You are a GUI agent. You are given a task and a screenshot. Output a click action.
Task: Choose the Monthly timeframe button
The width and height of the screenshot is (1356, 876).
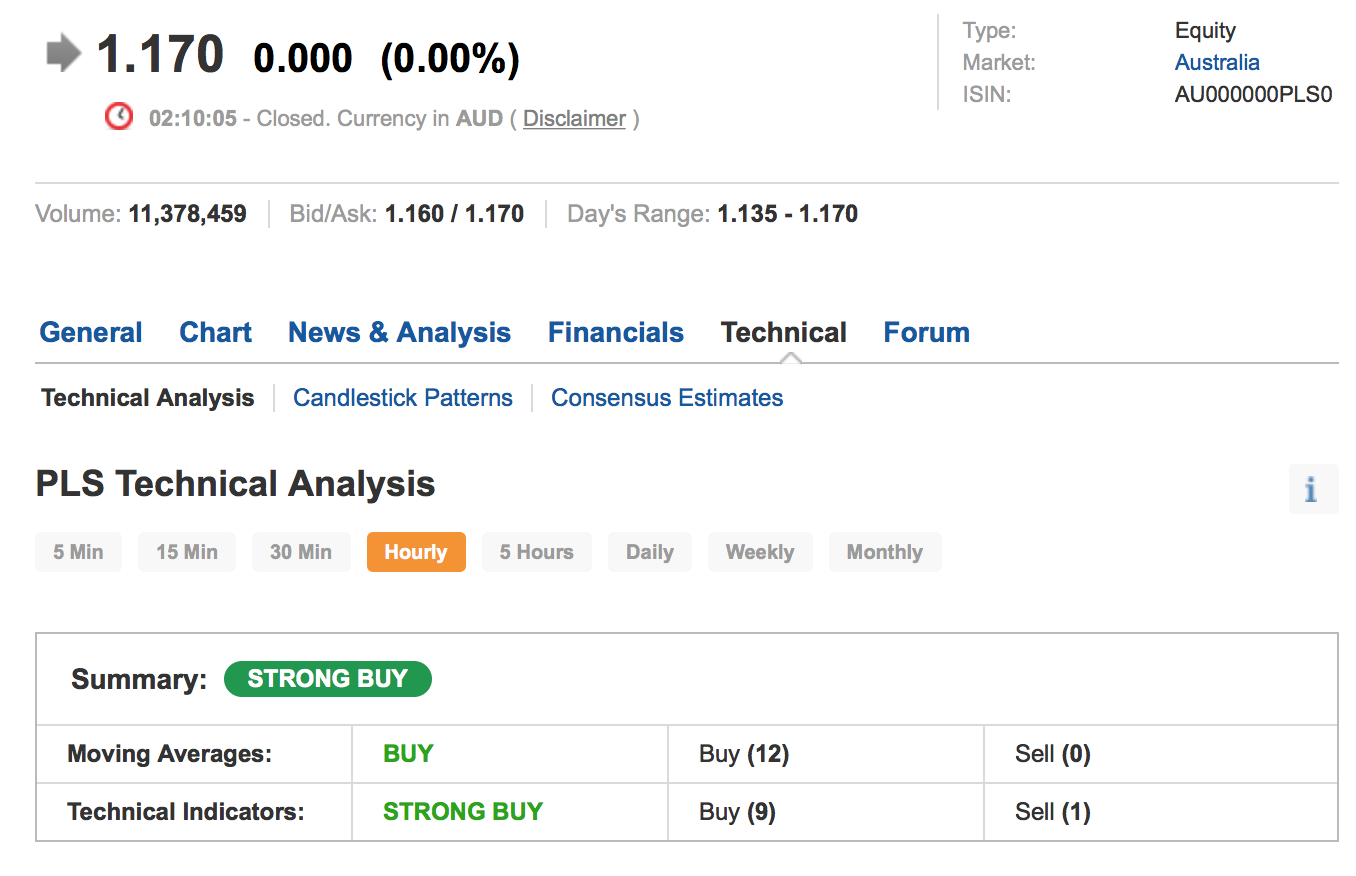[884, 552]
